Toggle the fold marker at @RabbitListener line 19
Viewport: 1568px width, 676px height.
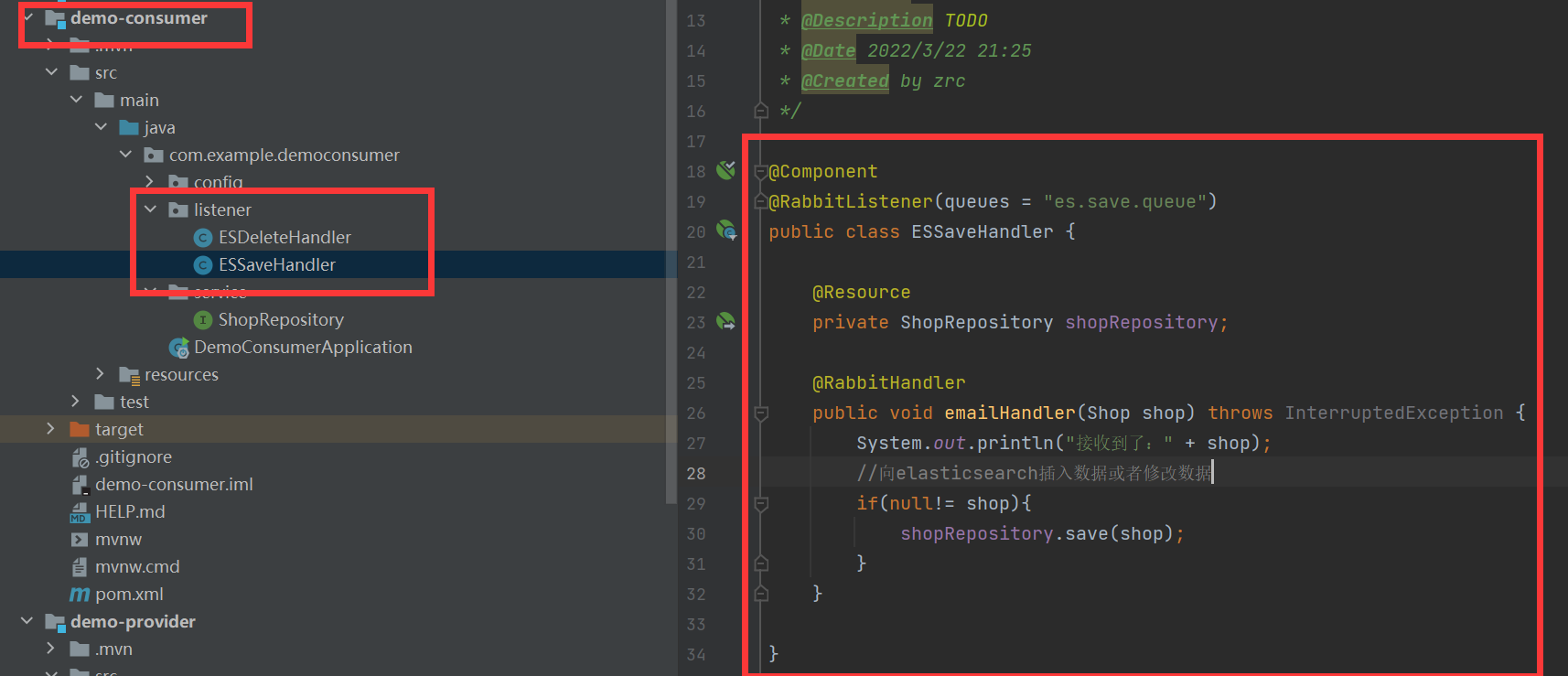point(760,201)
